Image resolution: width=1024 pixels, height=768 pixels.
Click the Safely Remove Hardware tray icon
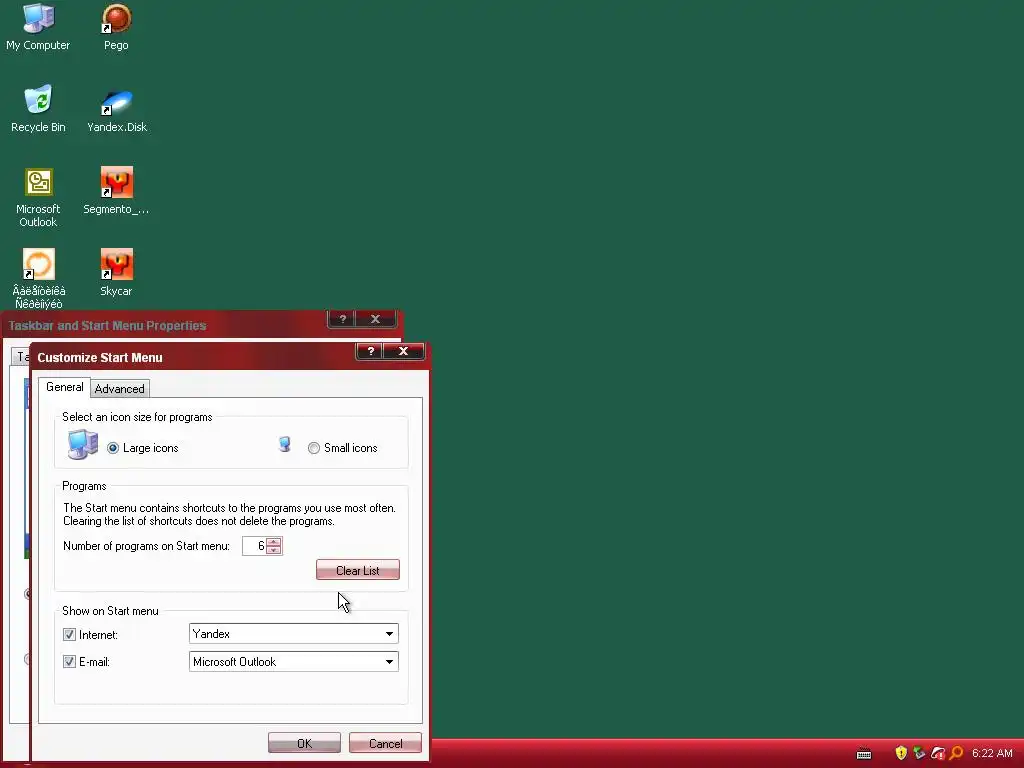(x=919, y=753)
